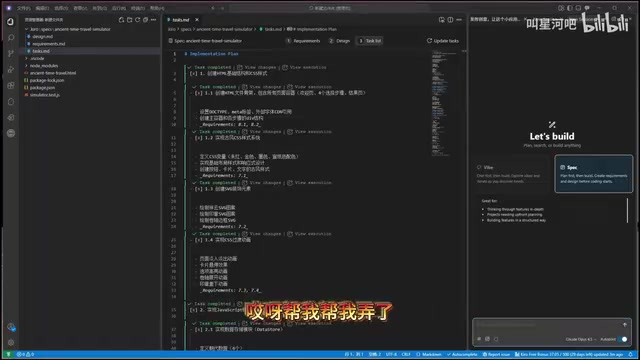The height and width of the screenshot is (360, 640).
Task: Open preview icon in editor toolbar
Action: pyautogui.click(x=442, y=20)
